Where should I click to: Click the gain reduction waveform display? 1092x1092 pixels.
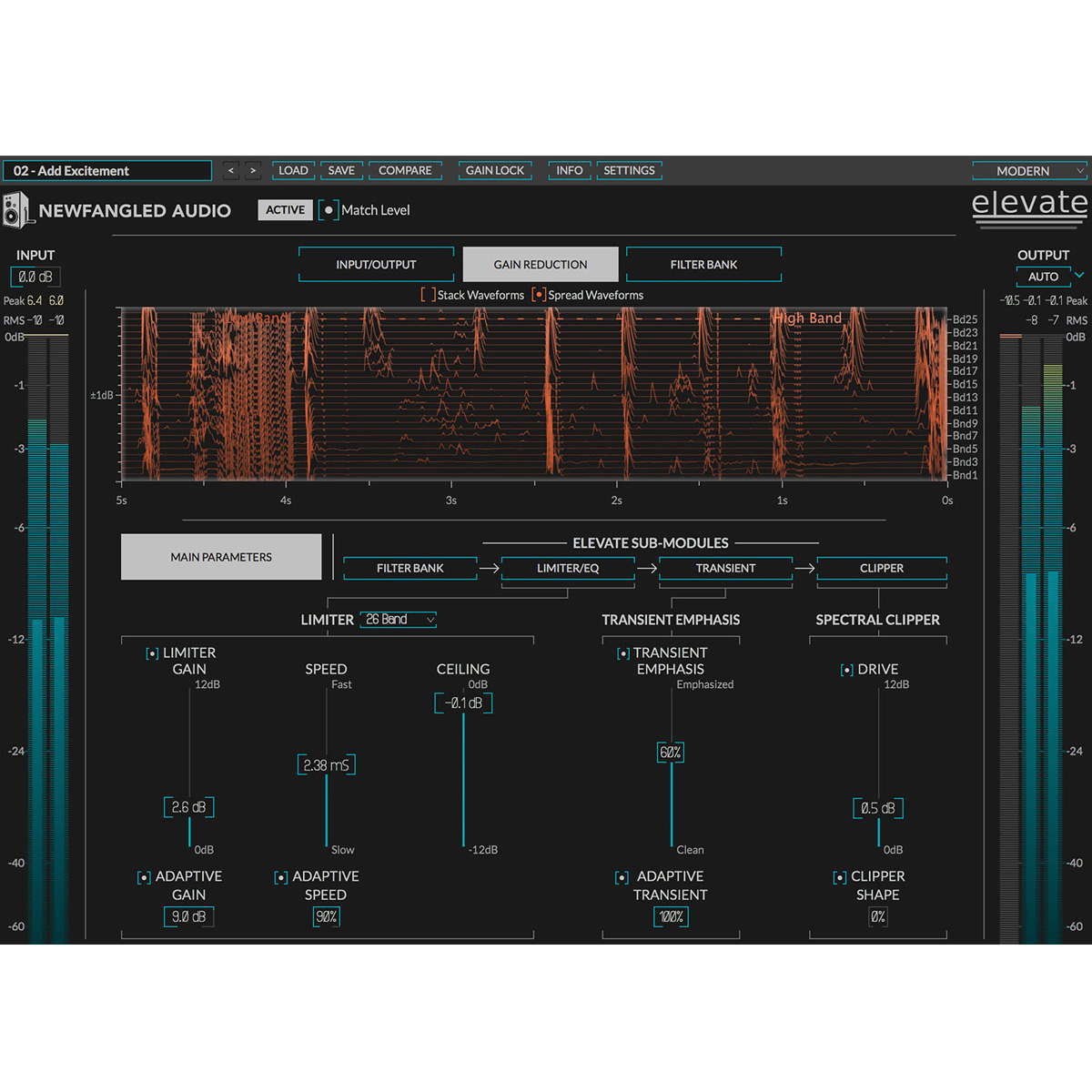pyautogui.click(x=534, y=393)
